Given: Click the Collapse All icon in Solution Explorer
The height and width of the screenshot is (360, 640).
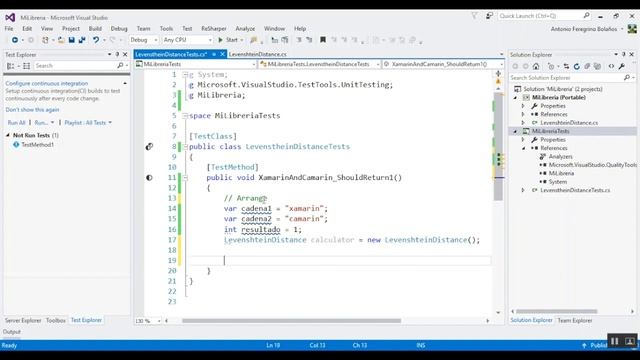Looking at the screenshot, I should click(x=587, y=66).
